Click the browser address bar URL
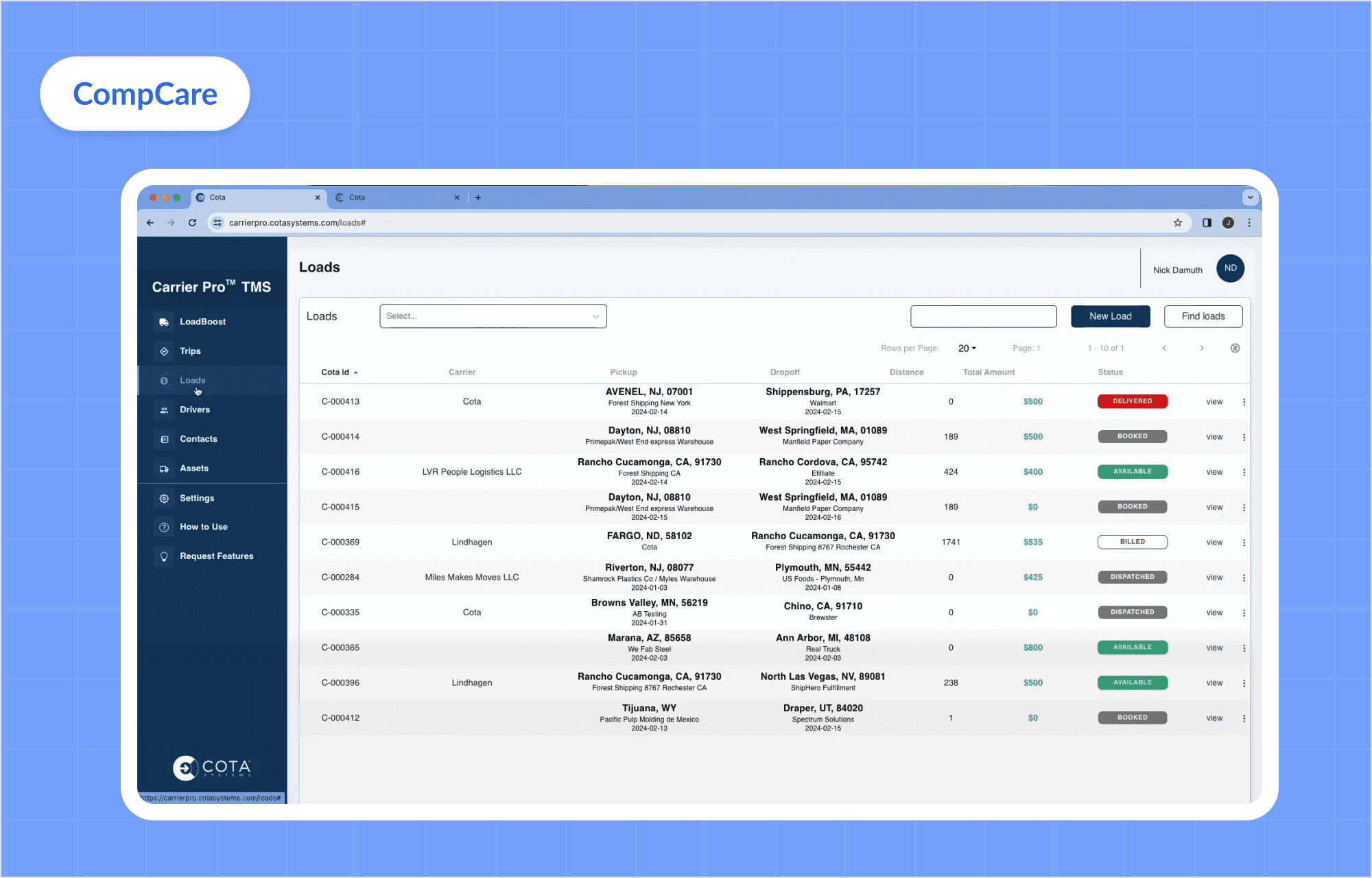Viewport: 1372px width, 878px height. pos(297,223)
